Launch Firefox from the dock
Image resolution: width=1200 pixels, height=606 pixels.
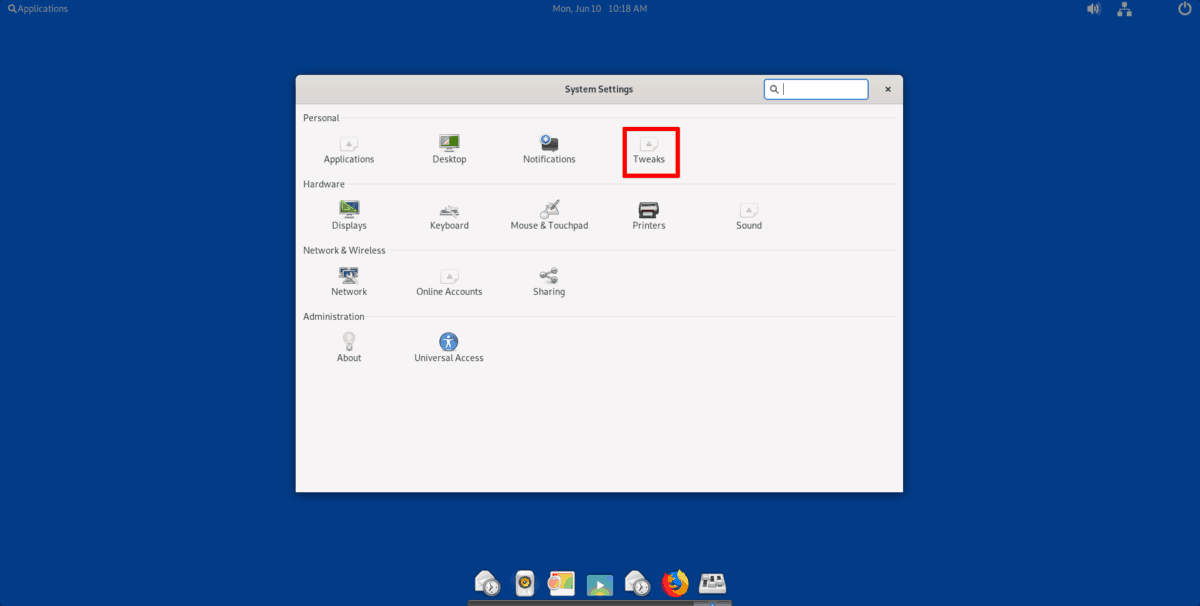click(x=675, y=582)
